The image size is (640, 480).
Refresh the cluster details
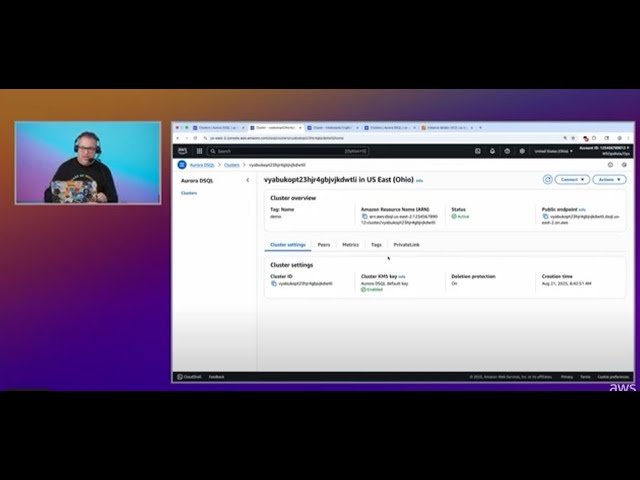[547, 180]
